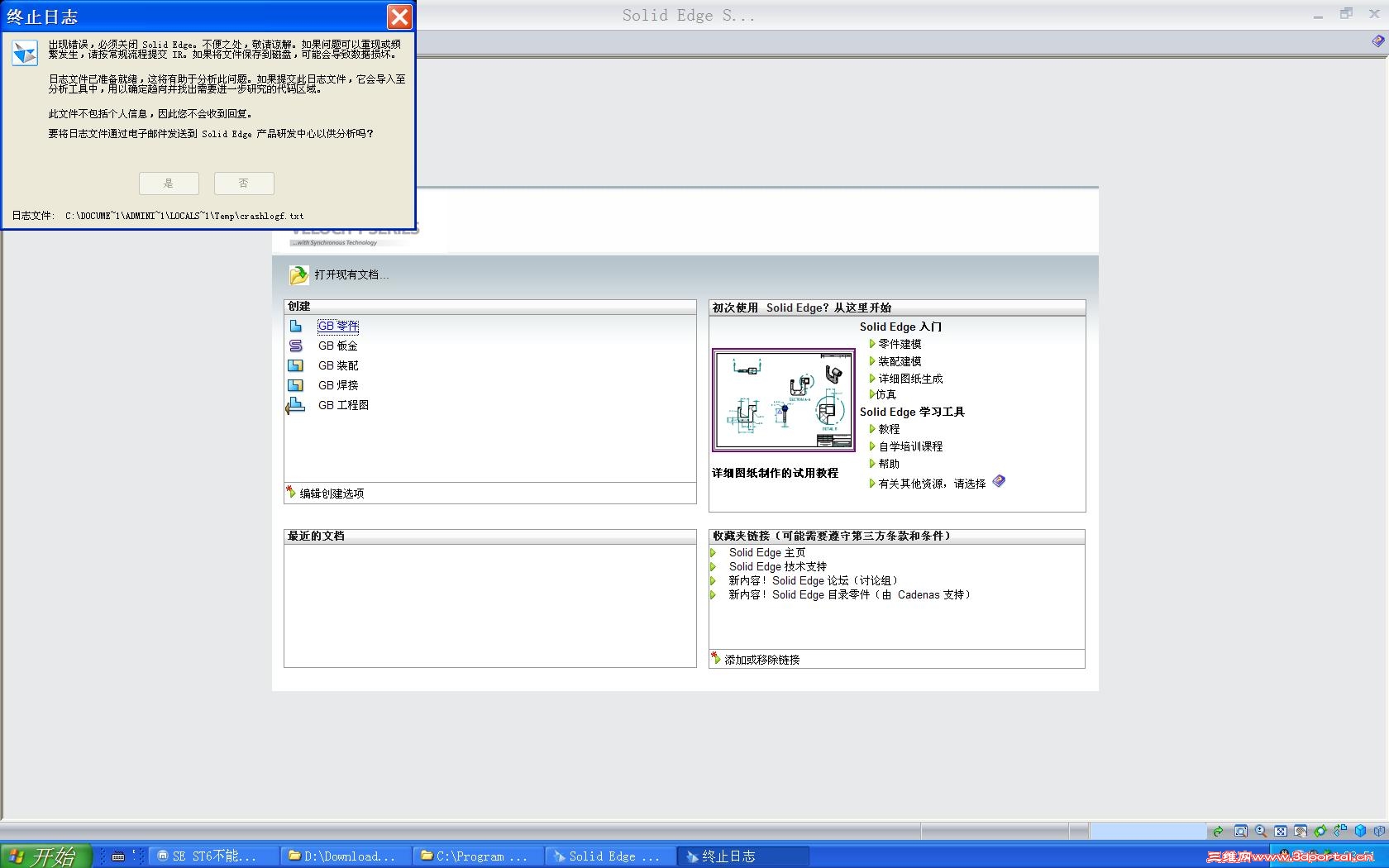The width and height of the screenshot is (1389, 868).
Task: Create a new GB 工程图 document
Action: pyautogui.click(x=343, y=405)
